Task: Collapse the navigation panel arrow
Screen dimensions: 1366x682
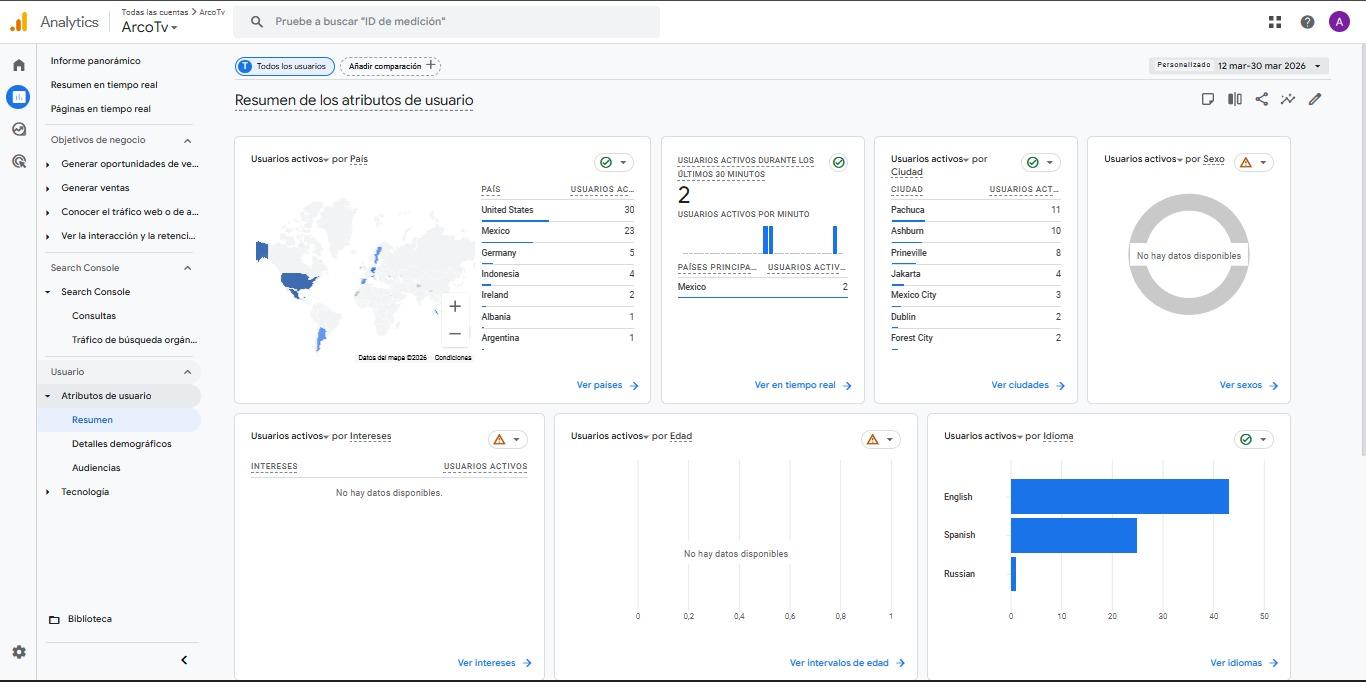Action: pos(184,660)
